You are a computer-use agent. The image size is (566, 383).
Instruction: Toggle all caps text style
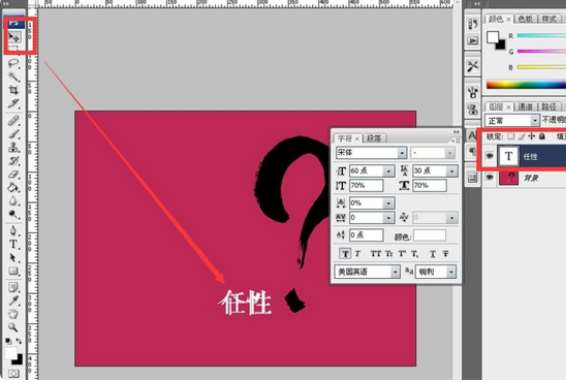(375, 254)
